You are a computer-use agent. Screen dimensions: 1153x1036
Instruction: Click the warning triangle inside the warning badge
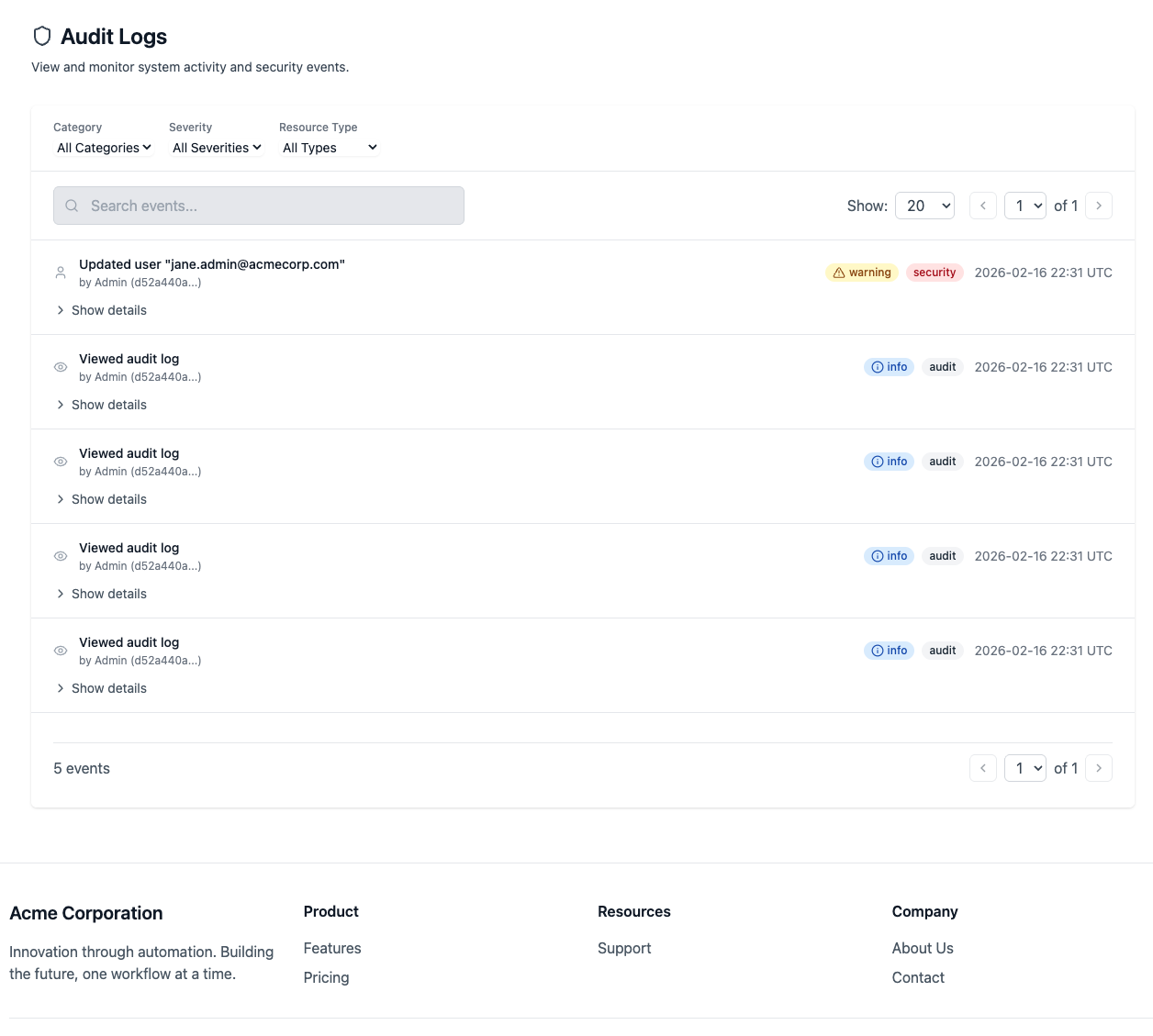838,272
